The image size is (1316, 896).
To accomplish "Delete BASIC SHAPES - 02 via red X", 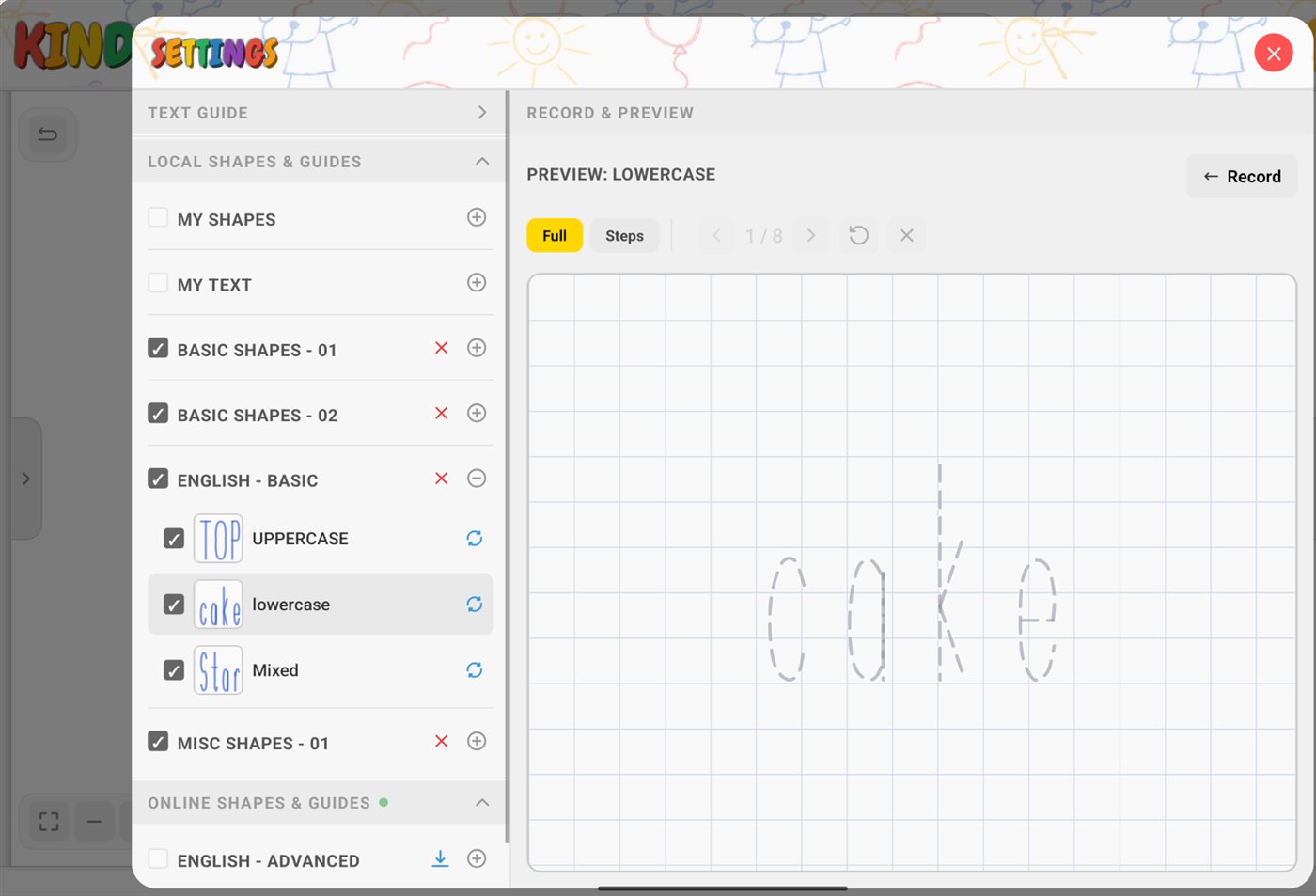I will (x=441, y=414).
